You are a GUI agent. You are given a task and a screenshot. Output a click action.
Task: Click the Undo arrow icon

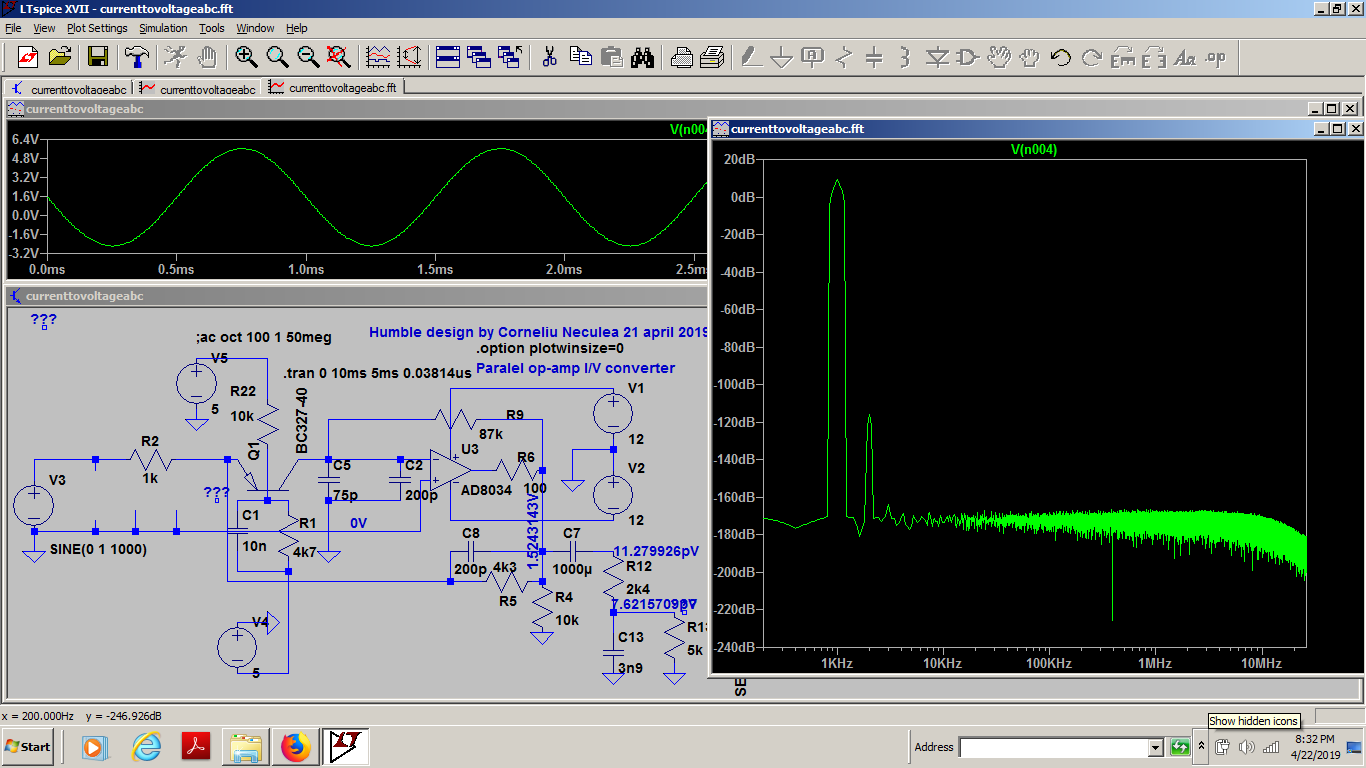(1061, 56)
